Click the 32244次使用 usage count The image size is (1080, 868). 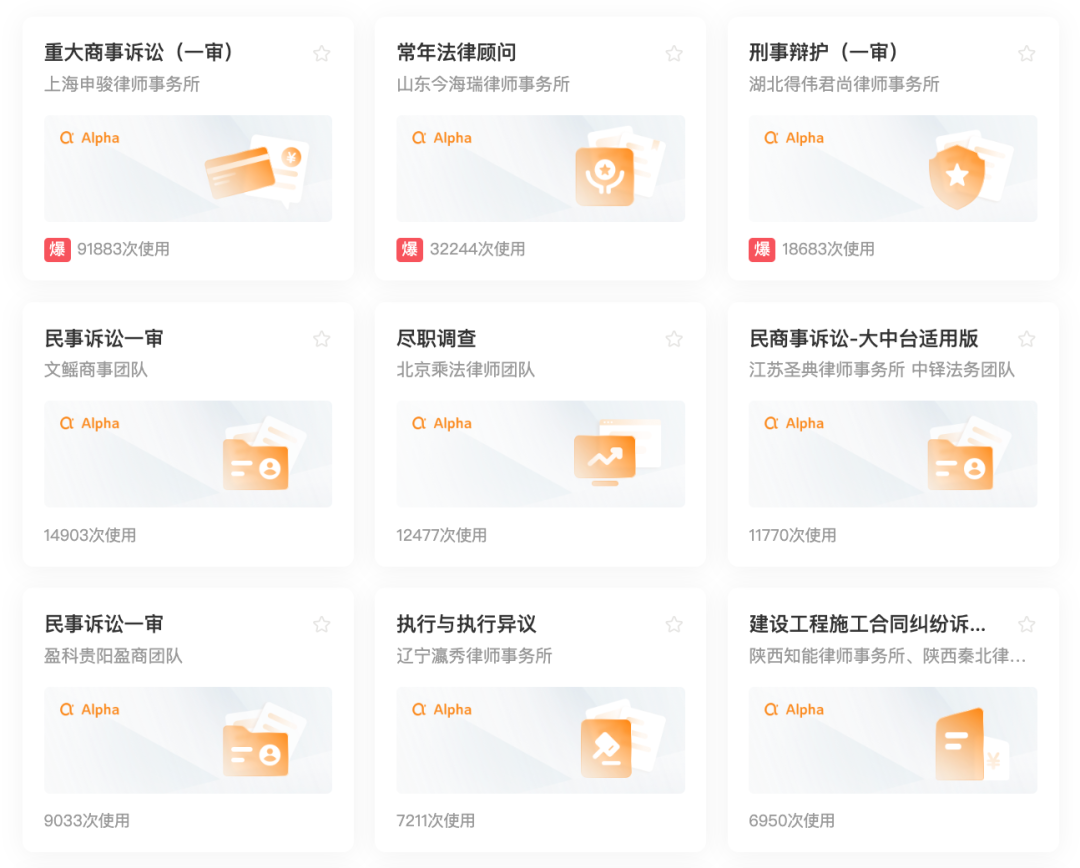click(477, 249)
